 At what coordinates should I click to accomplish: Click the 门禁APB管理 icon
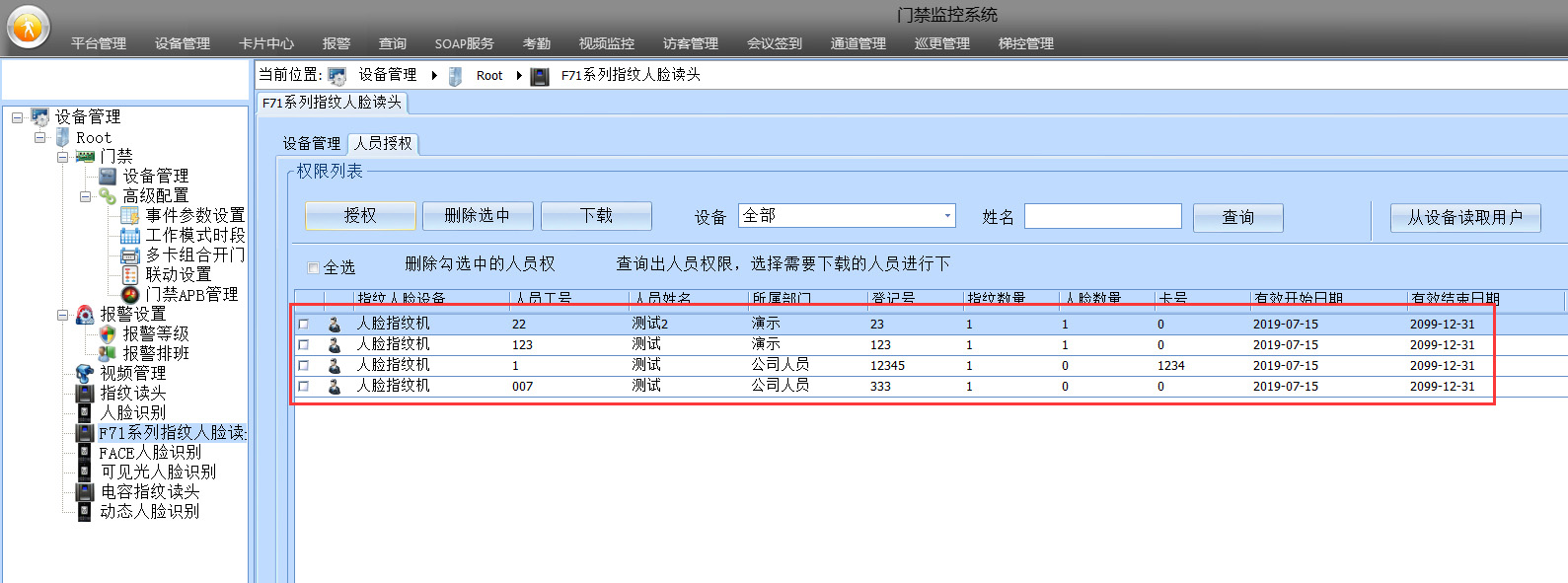129,294
